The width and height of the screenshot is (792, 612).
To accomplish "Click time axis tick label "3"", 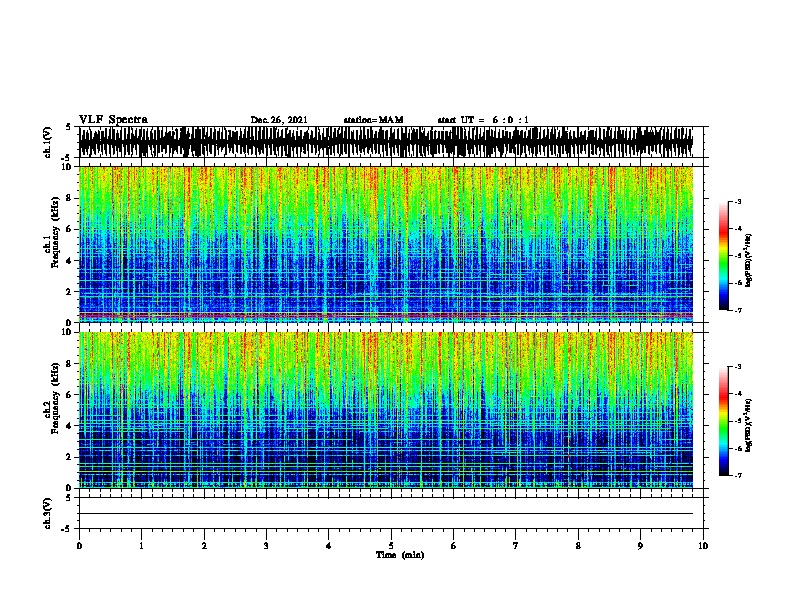I will (266, 546).
